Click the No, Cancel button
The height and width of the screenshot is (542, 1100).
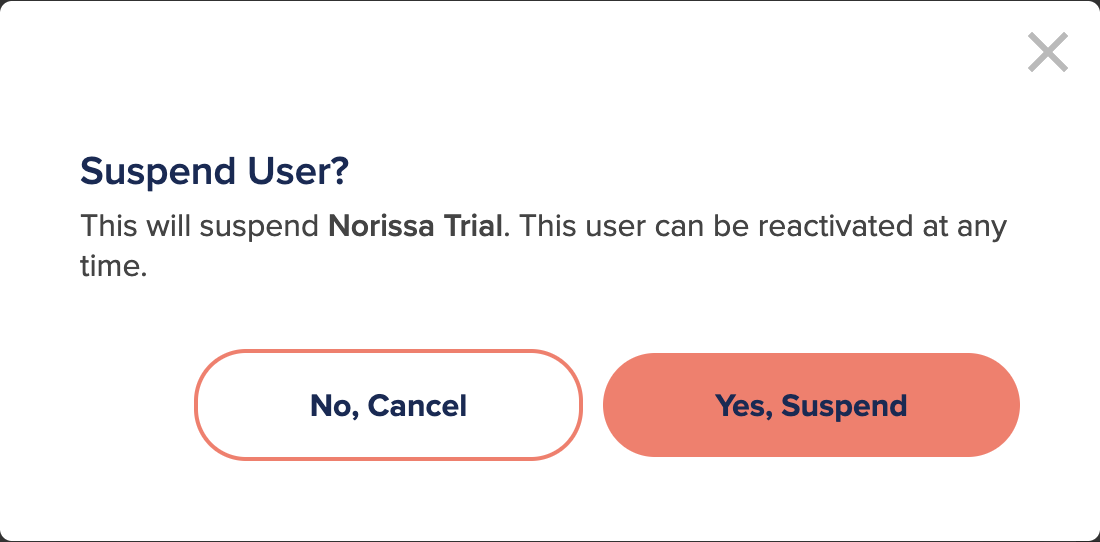click(388, 405)
